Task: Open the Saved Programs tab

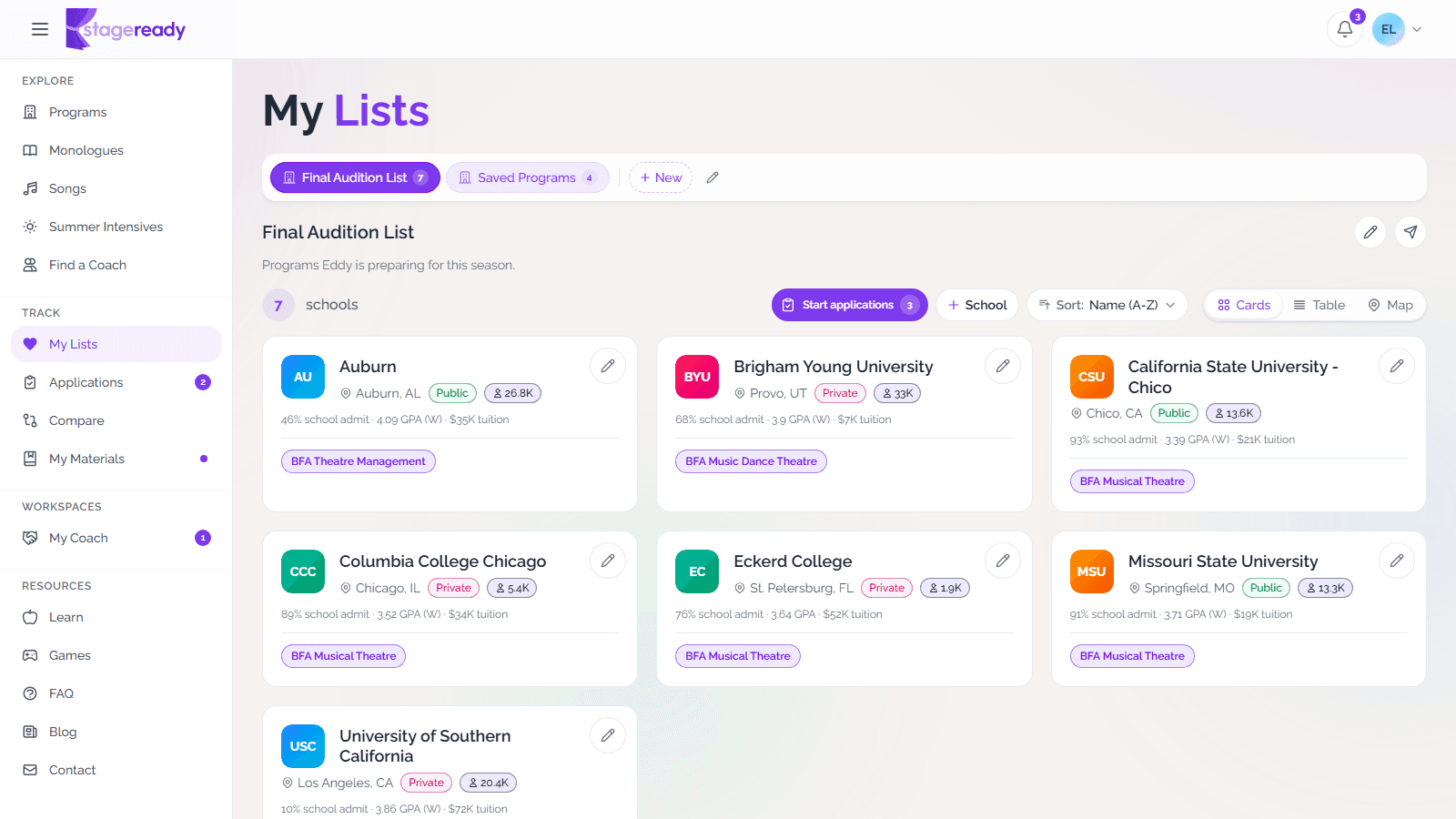Action: pos(528,177)
